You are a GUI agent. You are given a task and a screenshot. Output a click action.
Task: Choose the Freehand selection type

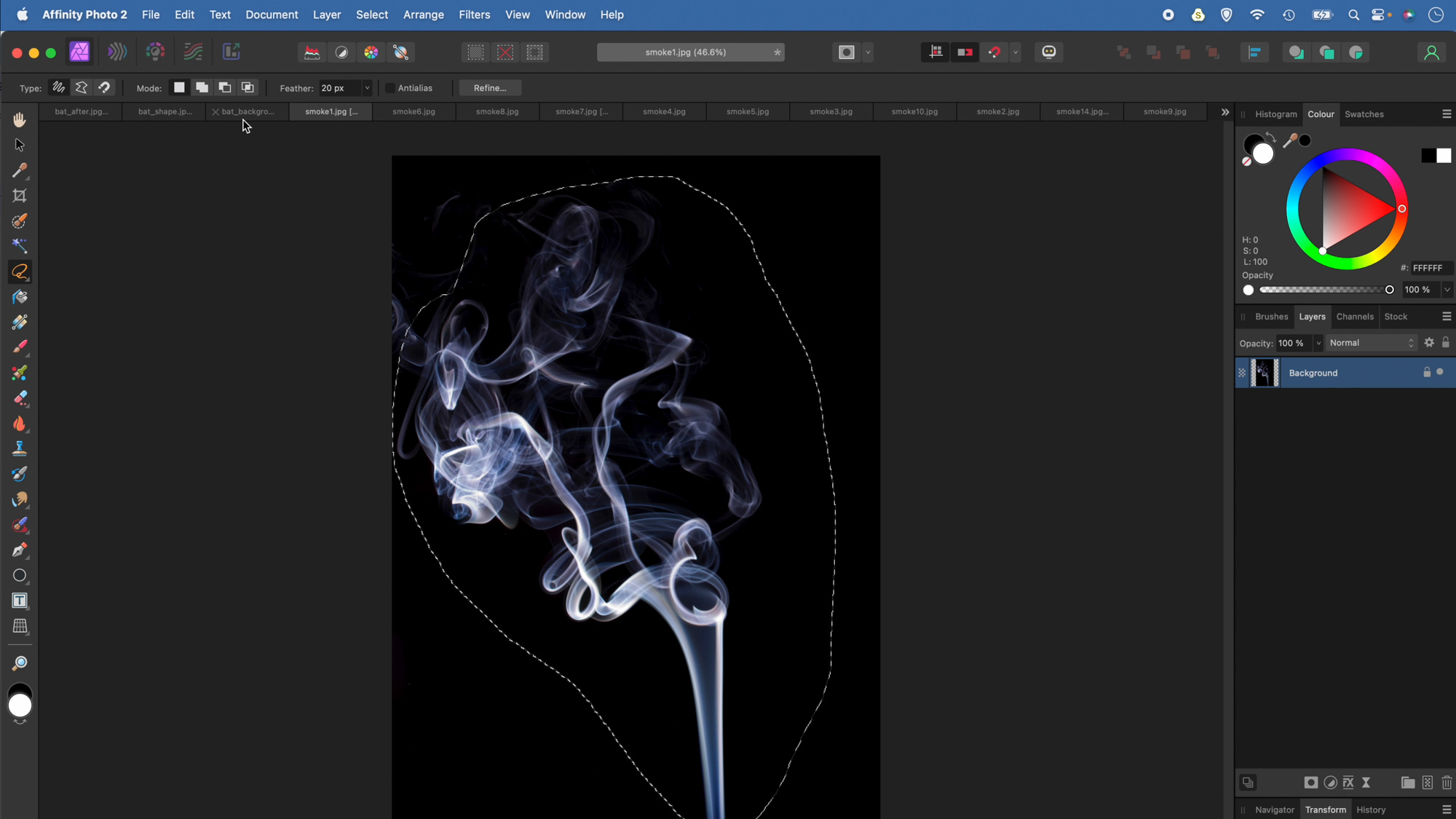(58, 87)
